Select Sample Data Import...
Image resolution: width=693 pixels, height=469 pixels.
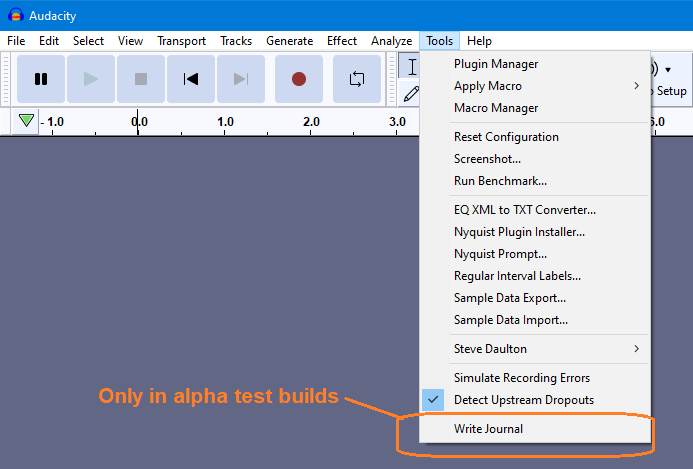click(x=535, y=320)
